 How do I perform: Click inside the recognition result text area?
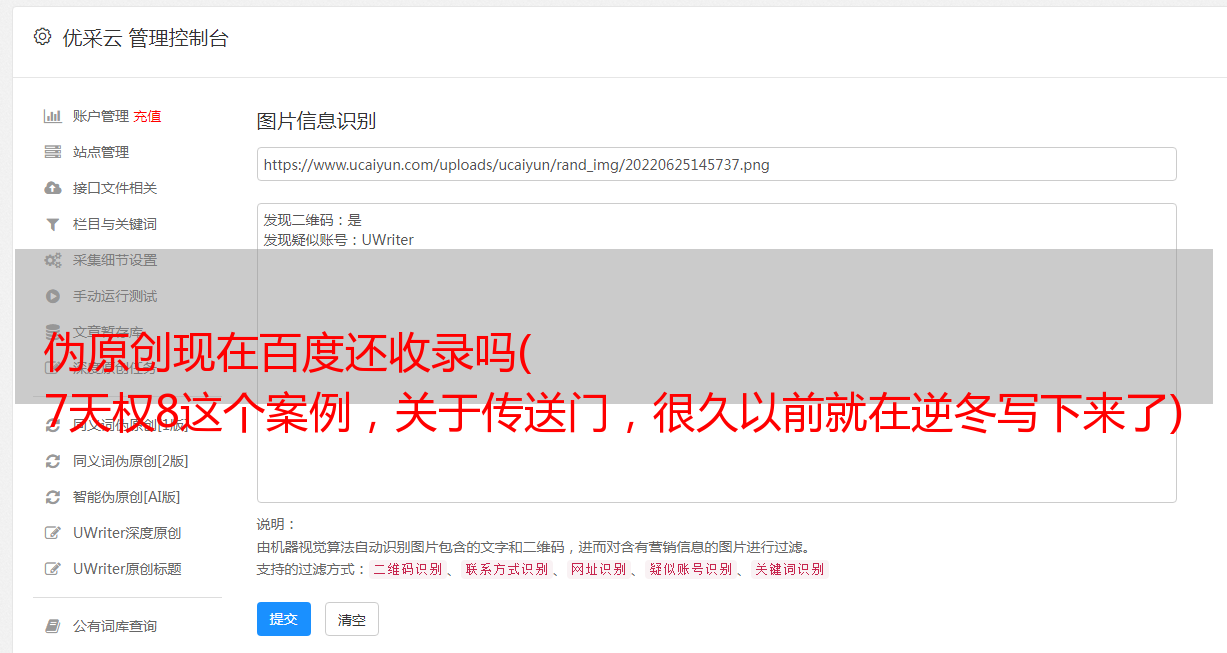716,352
